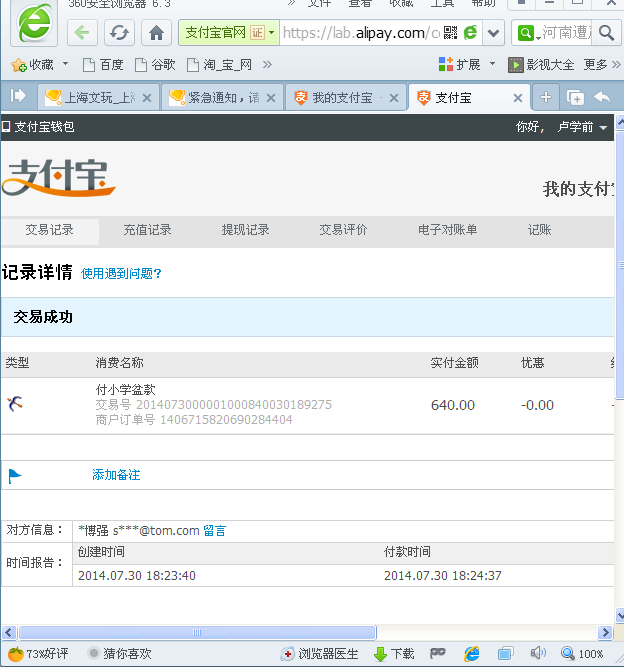Click 添加备注 link

pos(116,475)
